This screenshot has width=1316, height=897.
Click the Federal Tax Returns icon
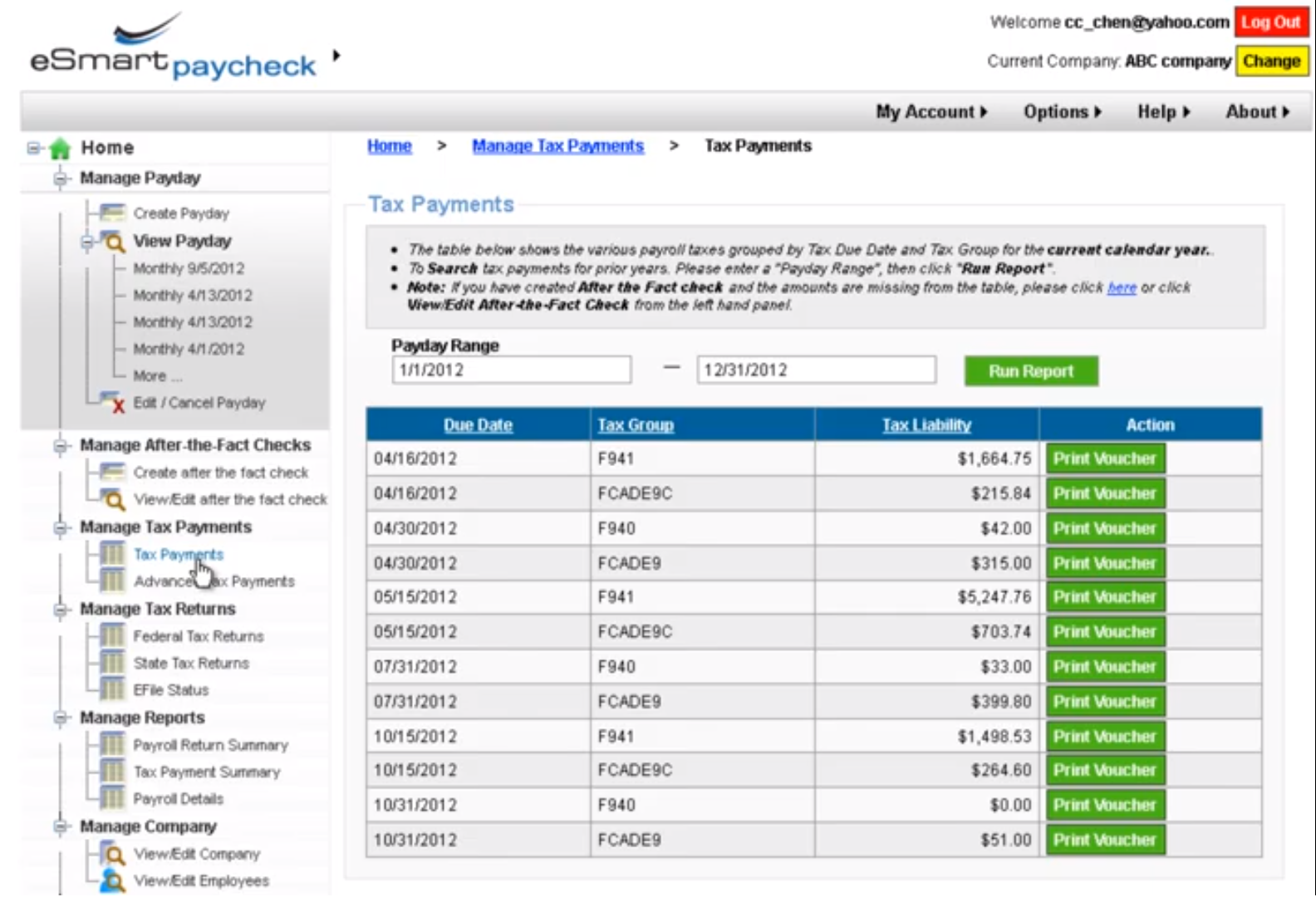(x=112, y=636)
